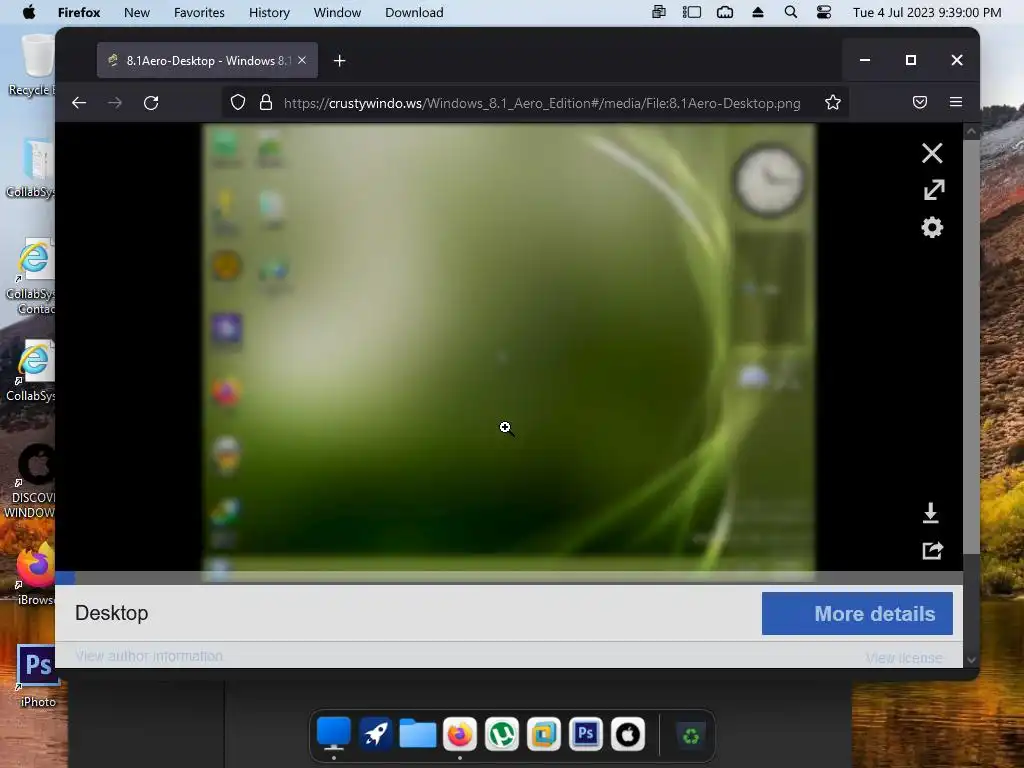Open VirtualBox-style cube dock icon
Image resolution: width=1024 pixels, height=768 pixels.
(x=544, y=734)
